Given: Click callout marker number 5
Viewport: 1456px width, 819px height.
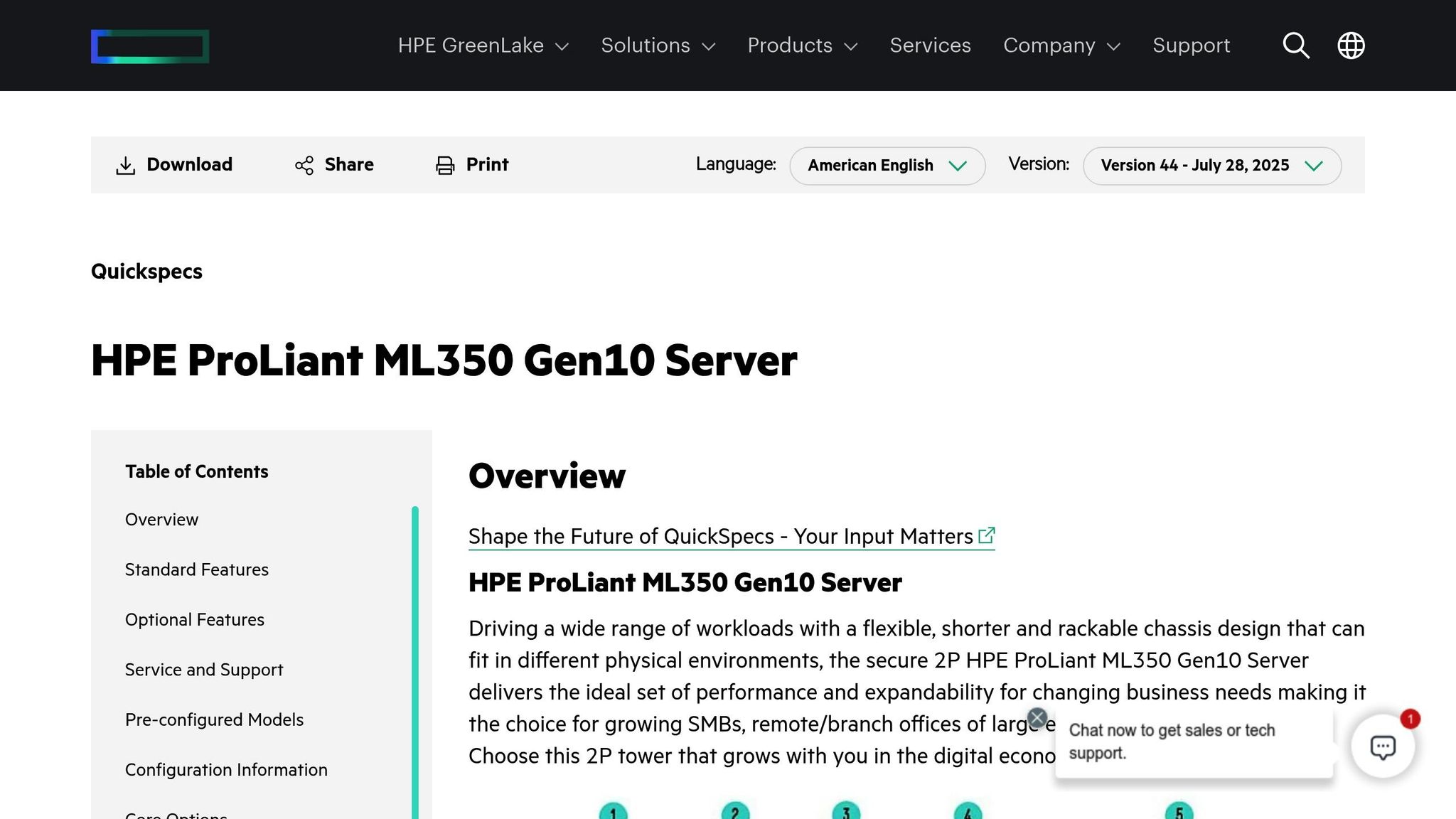Looking at the screenshot, I should coord(1179,811).
